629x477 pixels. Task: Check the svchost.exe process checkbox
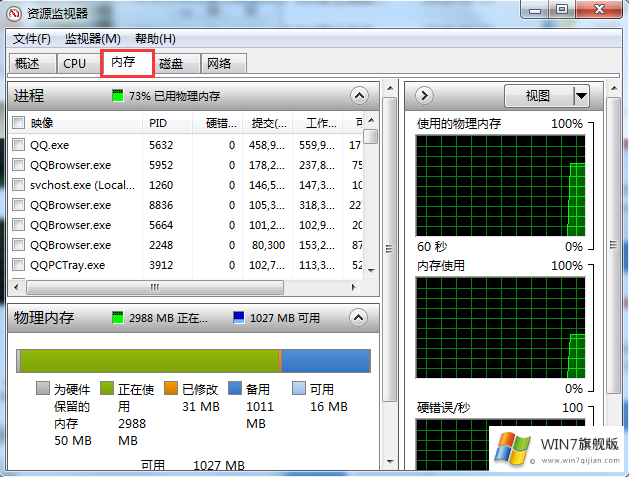pyautogui.click(x=18, y=185)
